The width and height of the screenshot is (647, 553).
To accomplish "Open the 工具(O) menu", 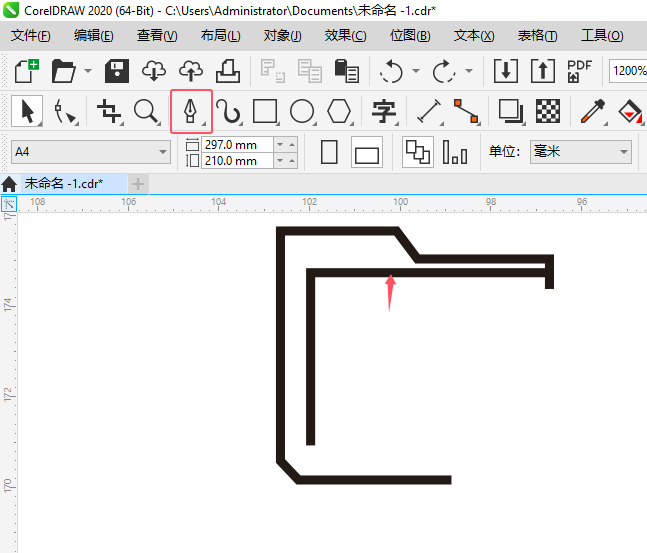I will pyautogui.click(x=602, y=36).
